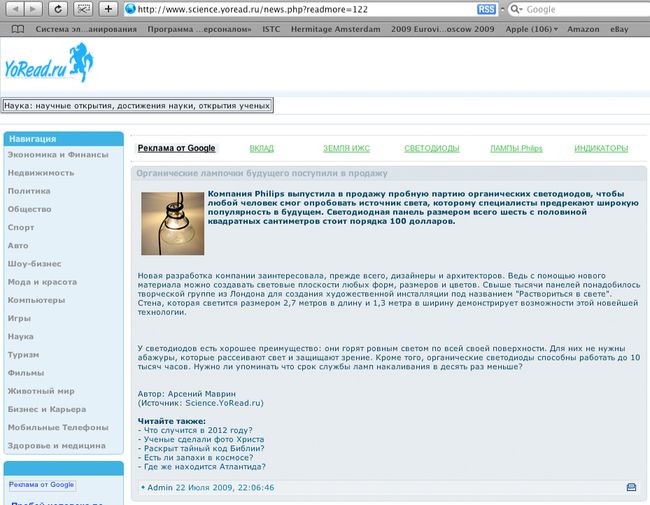Image resolution: width=650 pixels, height=505 pixels.
Task: Open the Hermitage Amsterdam bookmark
Action: pyautogui.click(x=335, y=29)
